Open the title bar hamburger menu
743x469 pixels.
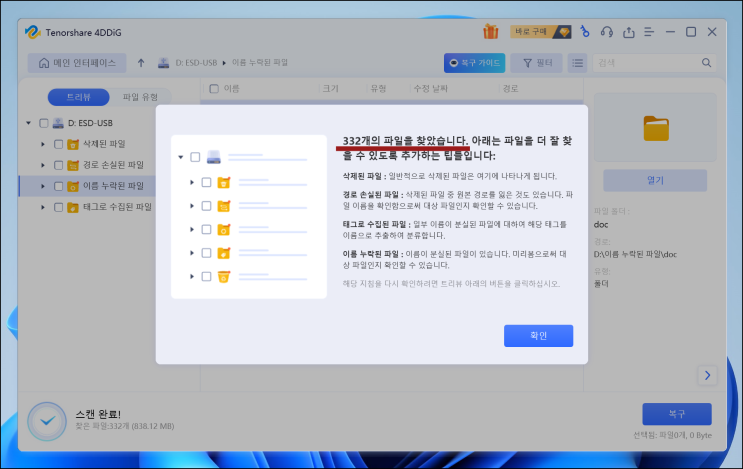pyautogui.click(x=649, y=32)
